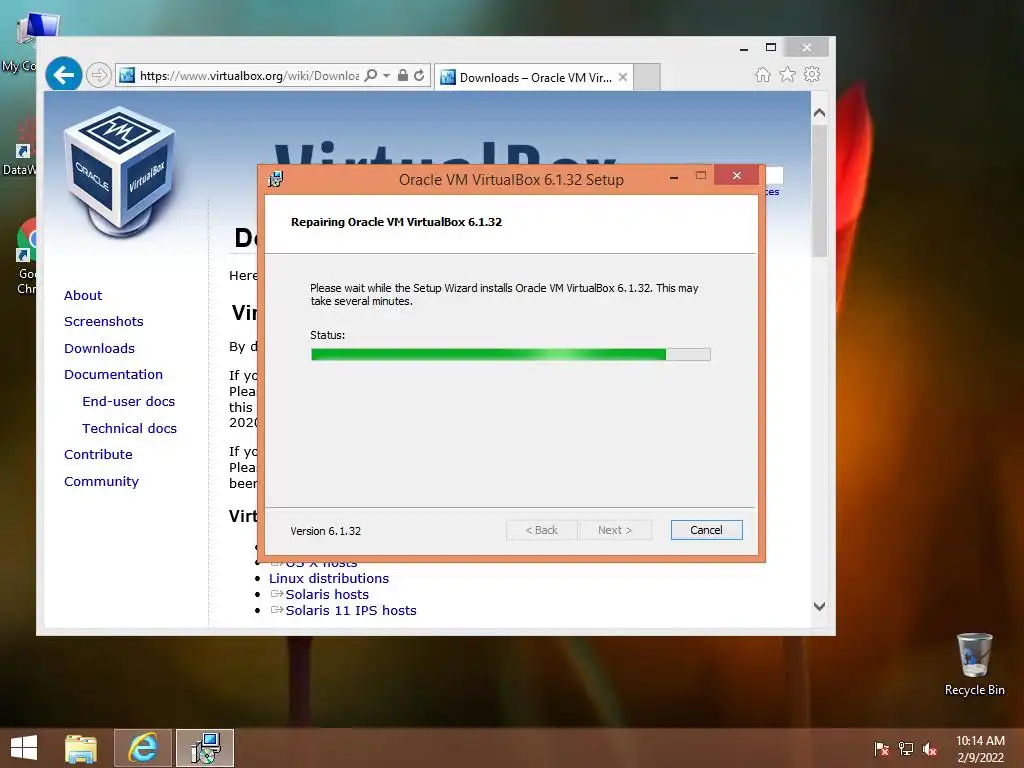Open the Community sidebar link
Screen dimensions: 1024x768
101,481
